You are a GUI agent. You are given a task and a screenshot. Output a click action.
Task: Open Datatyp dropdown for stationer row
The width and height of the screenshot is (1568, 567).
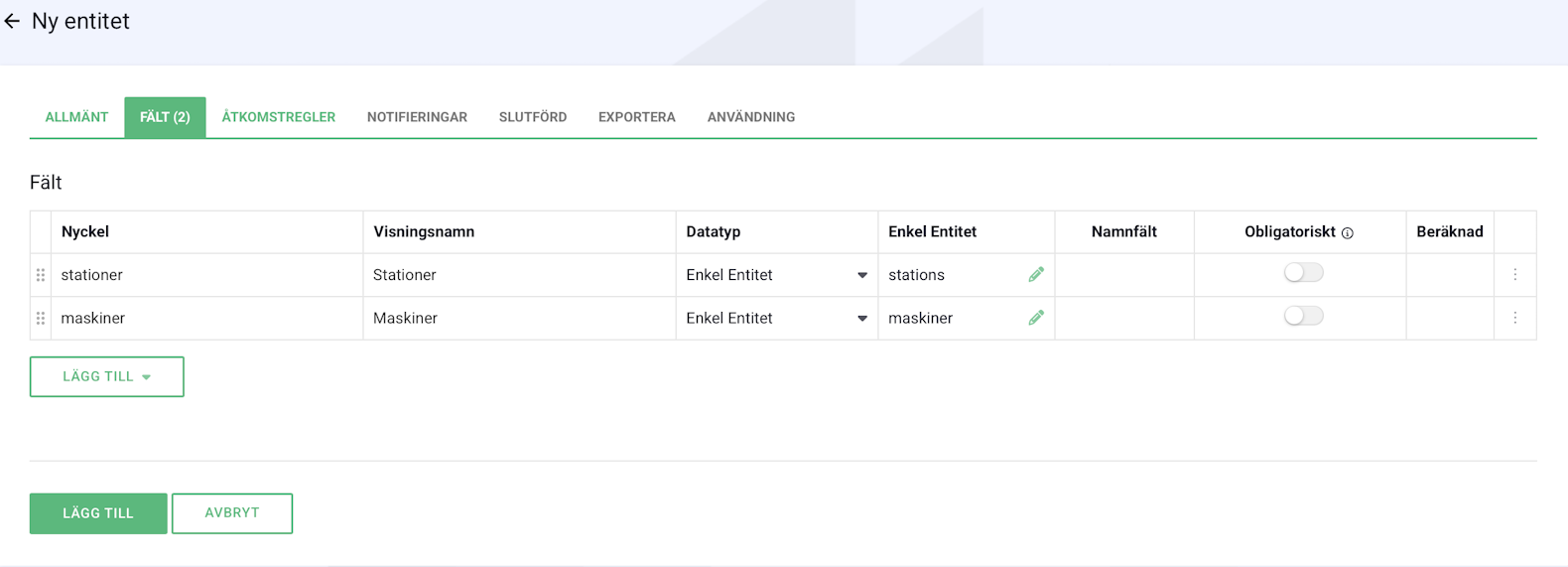pyautogui.click(x=777, y=275)
